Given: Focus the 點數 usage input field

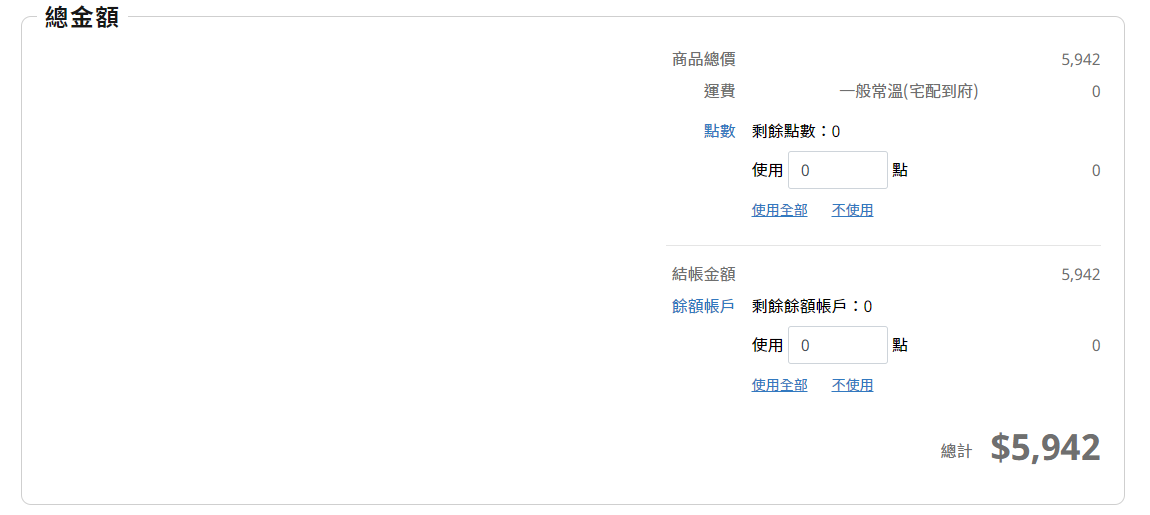Looking at the screenshot, I should tap(837, 170).
